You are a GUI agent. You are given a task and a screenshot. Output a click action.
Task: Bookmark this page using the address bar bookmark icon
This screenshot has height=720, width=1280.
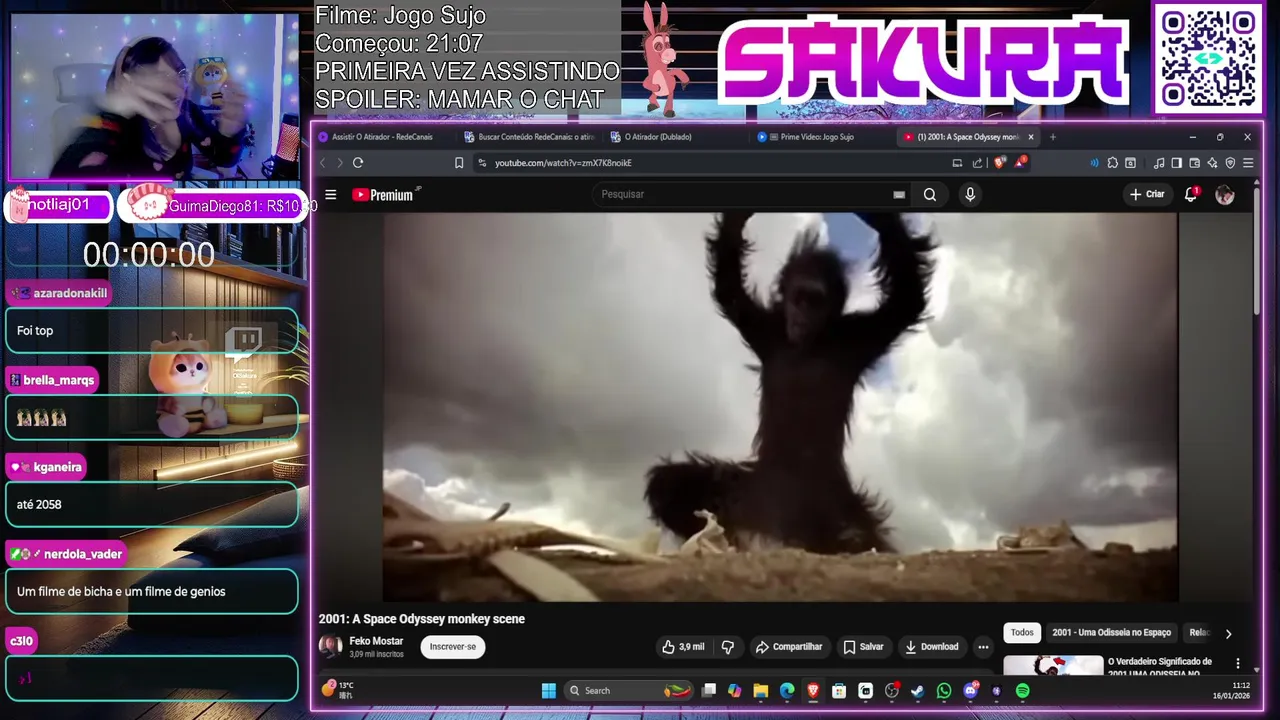pos(459,163)
